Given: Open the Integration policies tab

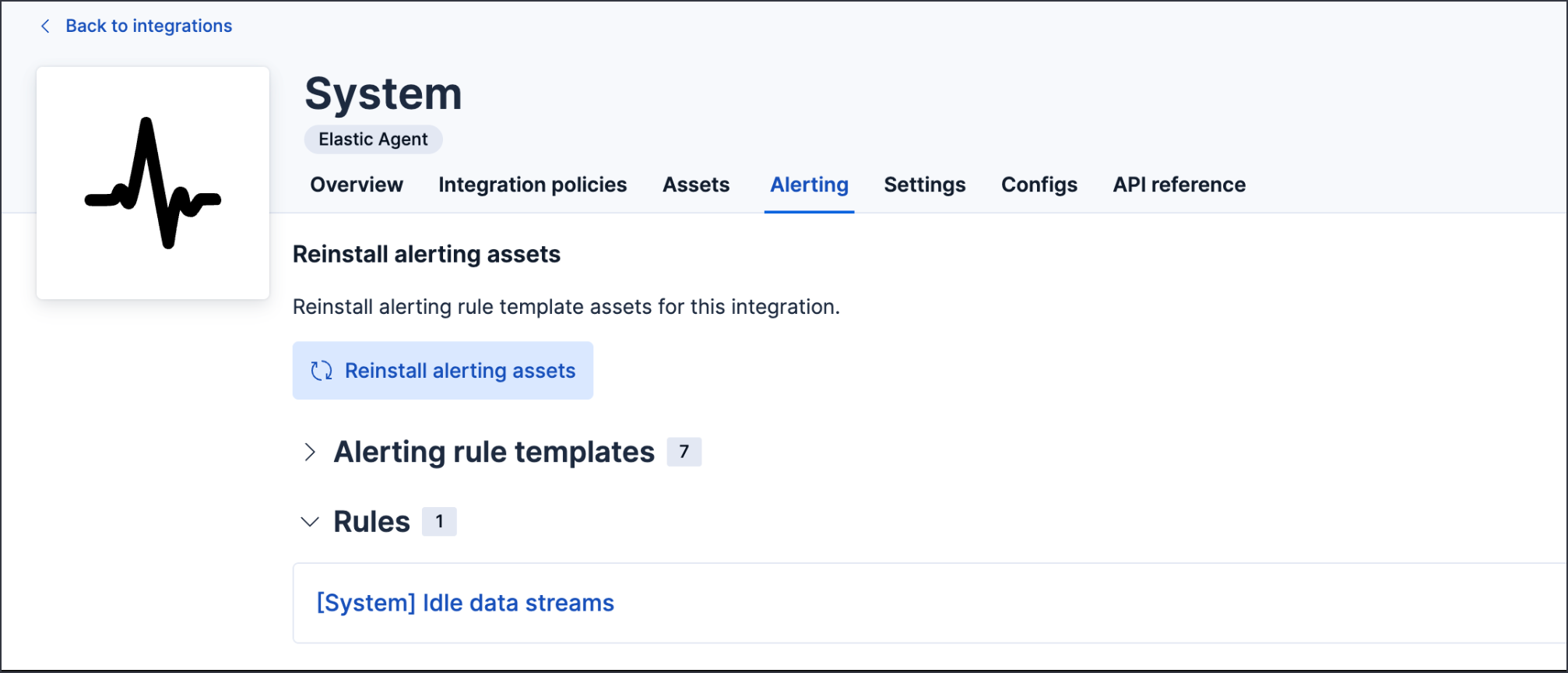Looking at the screenshot, I should [x=533, y=185].
